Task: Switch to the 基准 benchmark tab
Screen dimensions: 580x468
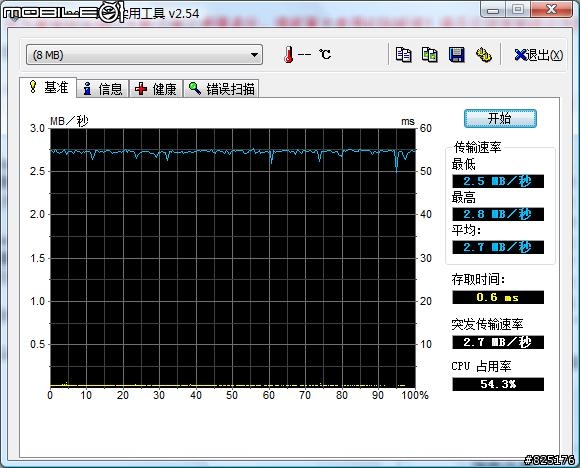Action: click(48, 87)
